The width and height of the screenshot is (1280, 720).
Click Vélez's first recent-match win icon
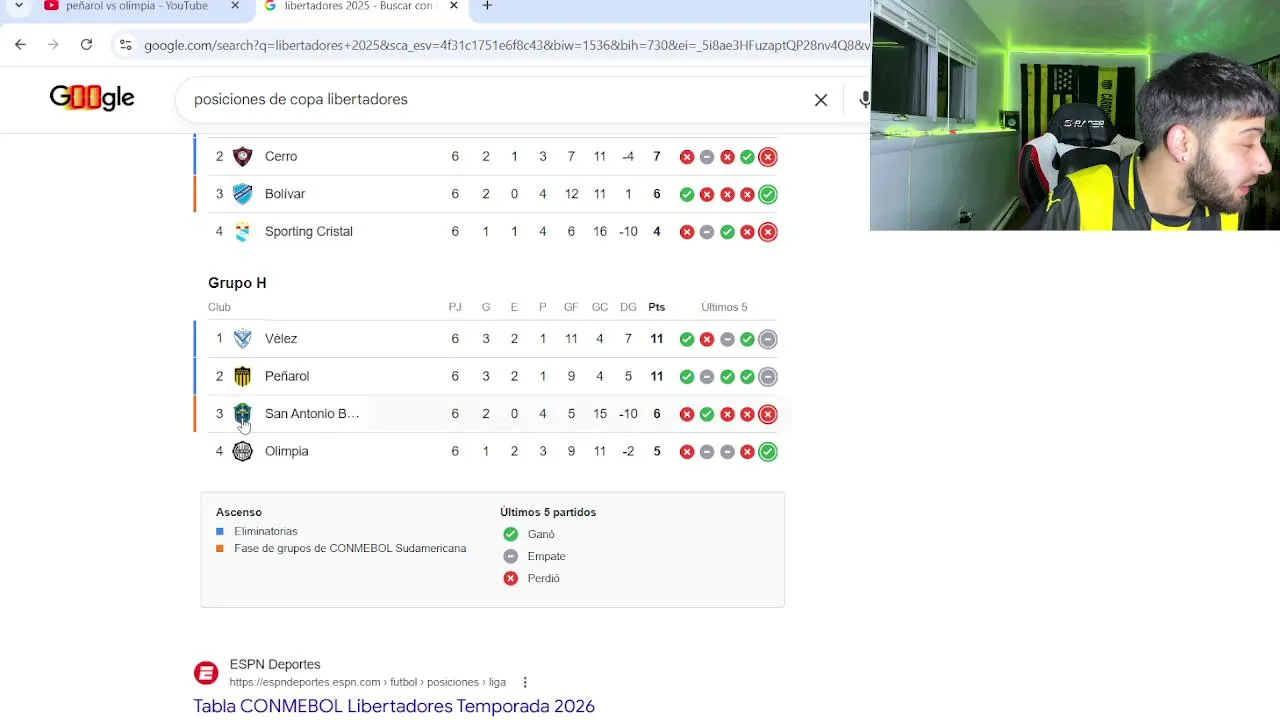point(687,339)
